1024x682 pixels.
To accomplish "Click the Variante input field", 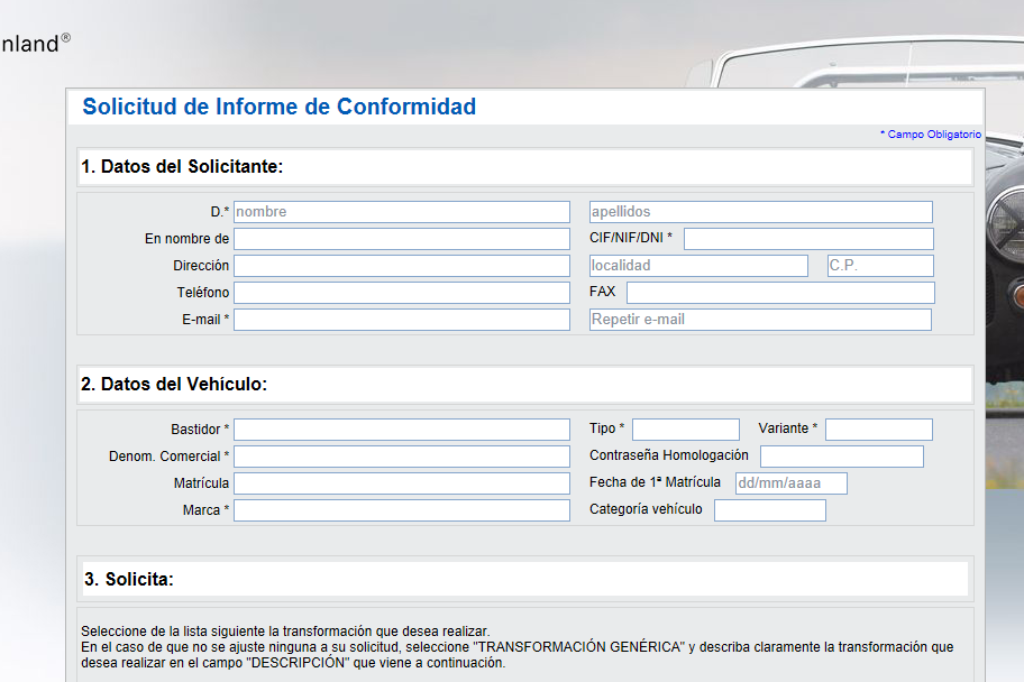I will coord(878,430).
